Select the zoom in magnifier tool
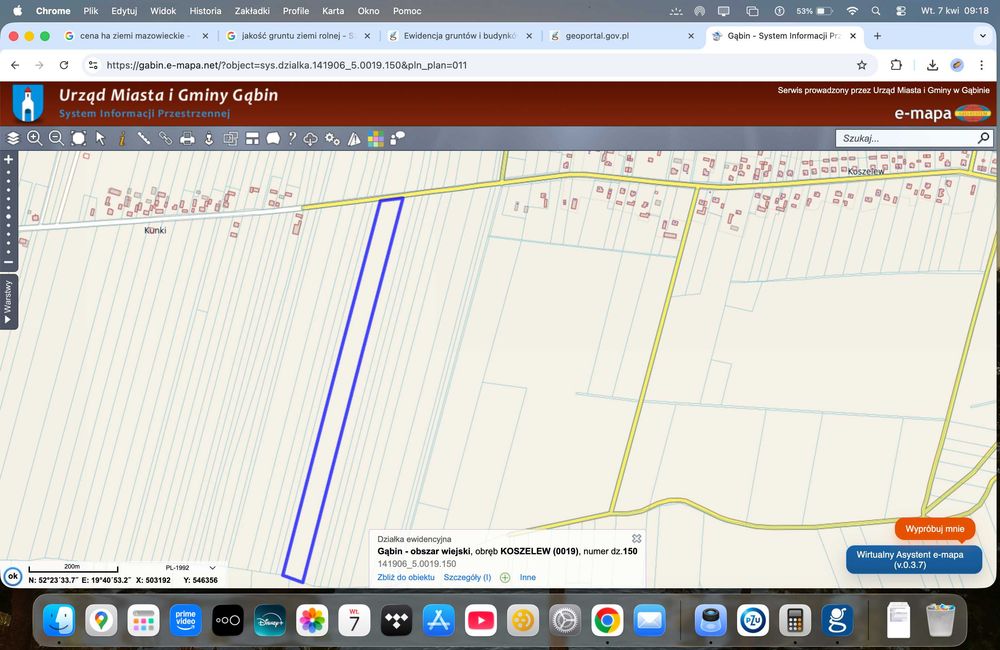 34,138
